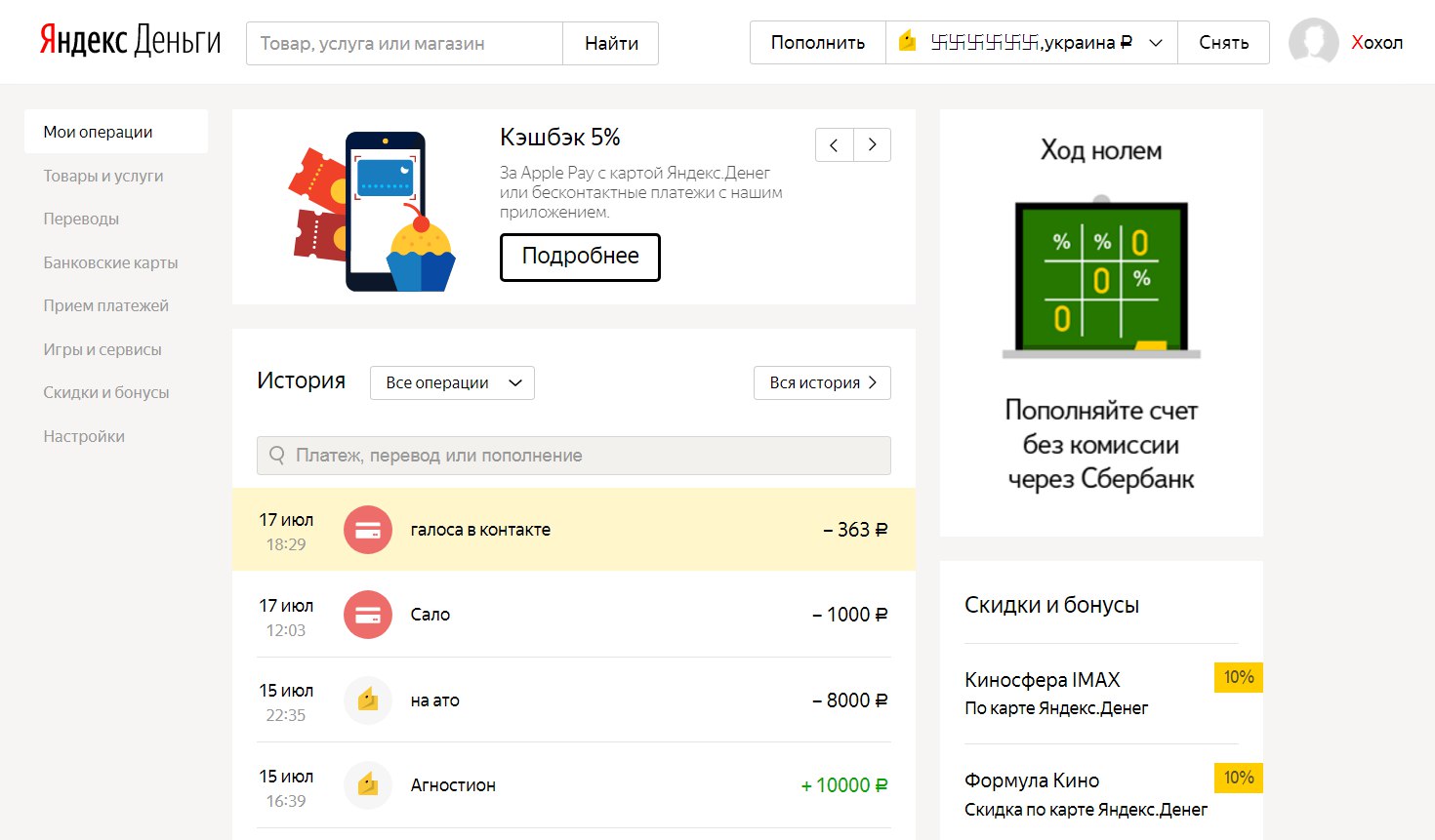Click the wallet icon beside the account balance
Image resolution: width=1435 pixels, height=840 pixels.
[x=908, y=41]
